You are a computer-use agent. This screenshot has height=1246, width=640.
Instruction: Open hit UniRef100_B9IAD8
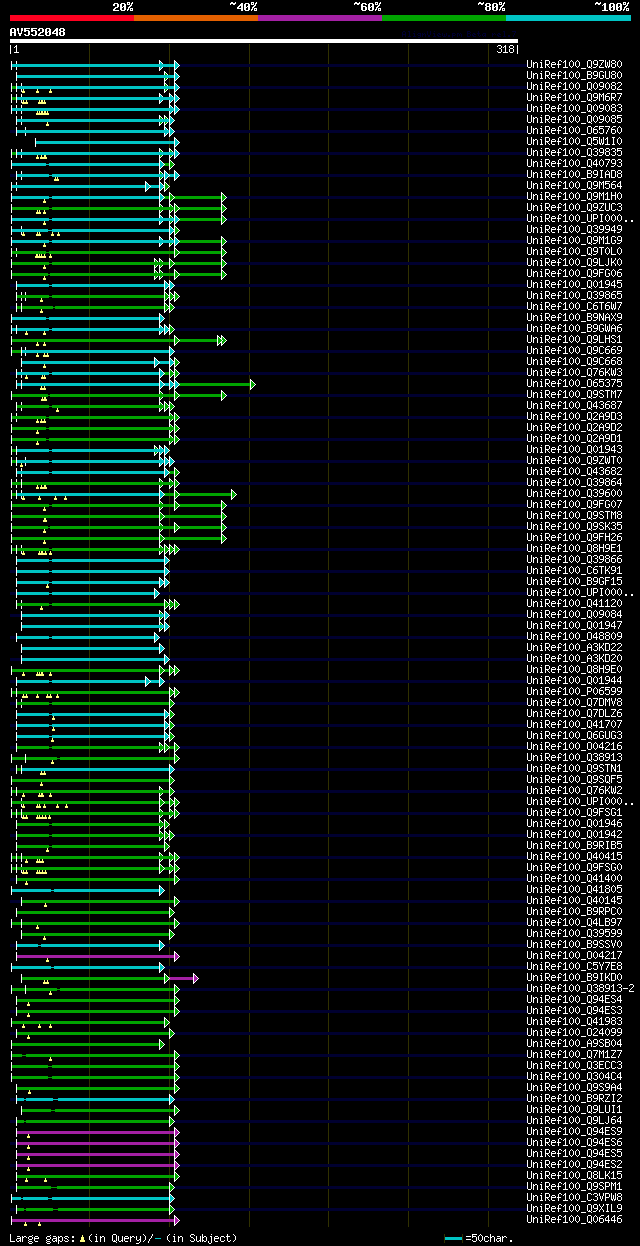(x=574, y=175)
